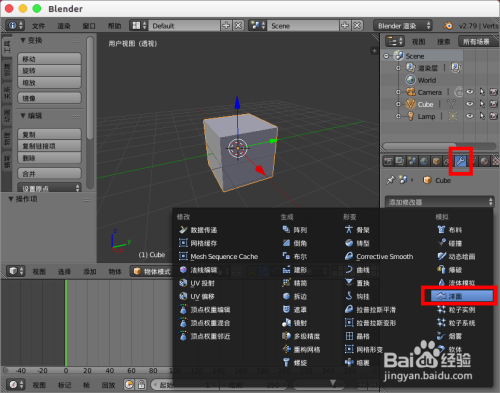
Task: Click the 缩放 Scale button
Action: coord(49,82)
